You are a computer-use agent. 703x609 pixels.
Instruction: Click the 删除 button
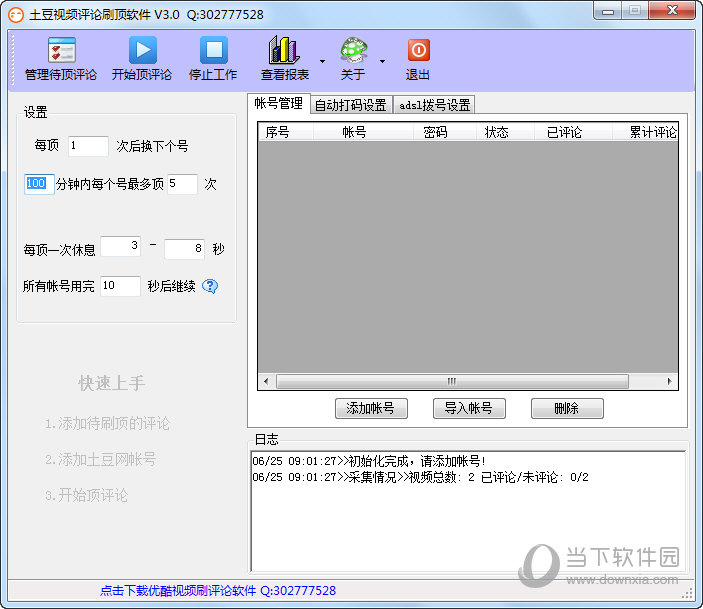pos(567,409)
